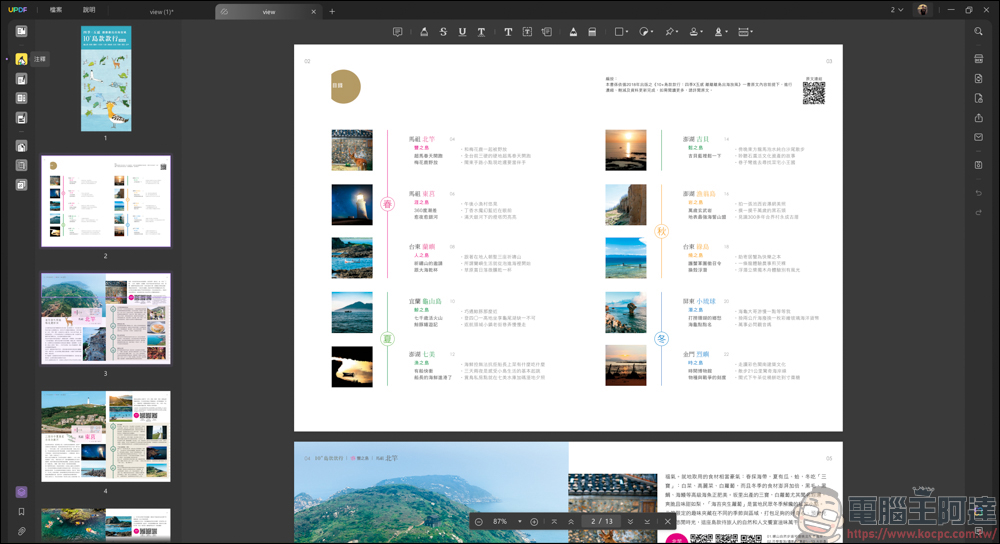Open the Crop pages icon in sidebar
Image resolution: width=1000 pixels, height=544 pixels.
coord(21,165)
